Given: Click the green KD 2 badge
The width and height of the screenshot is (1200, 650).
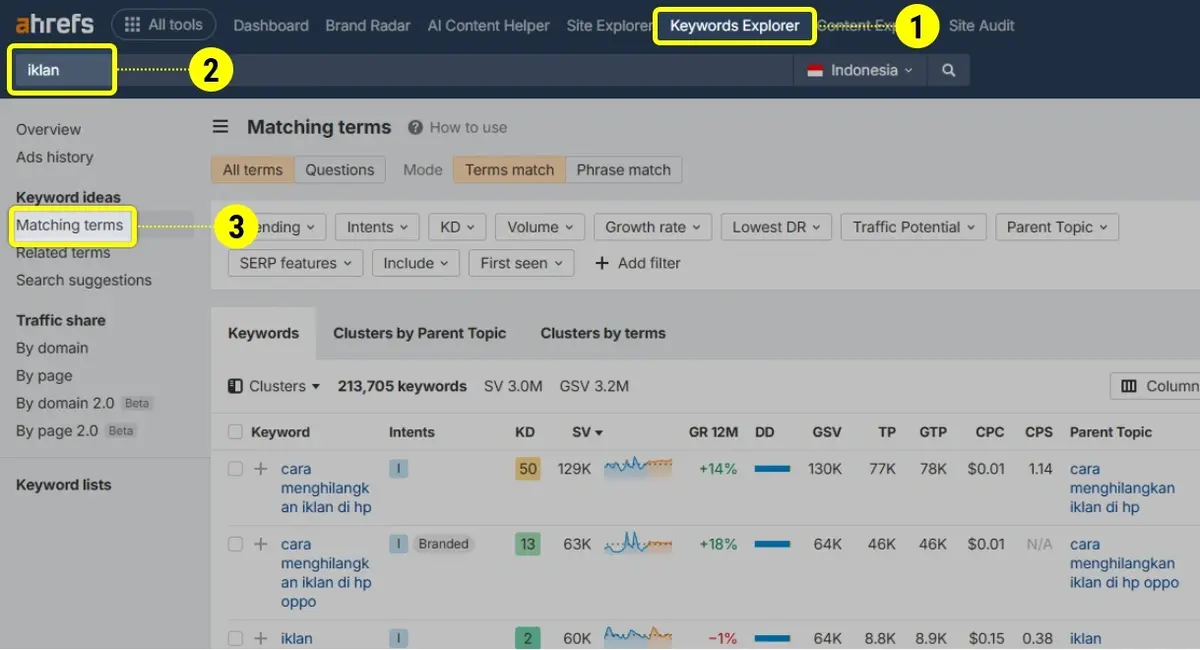Looking at the screenshot, I should tap(527, 638).
